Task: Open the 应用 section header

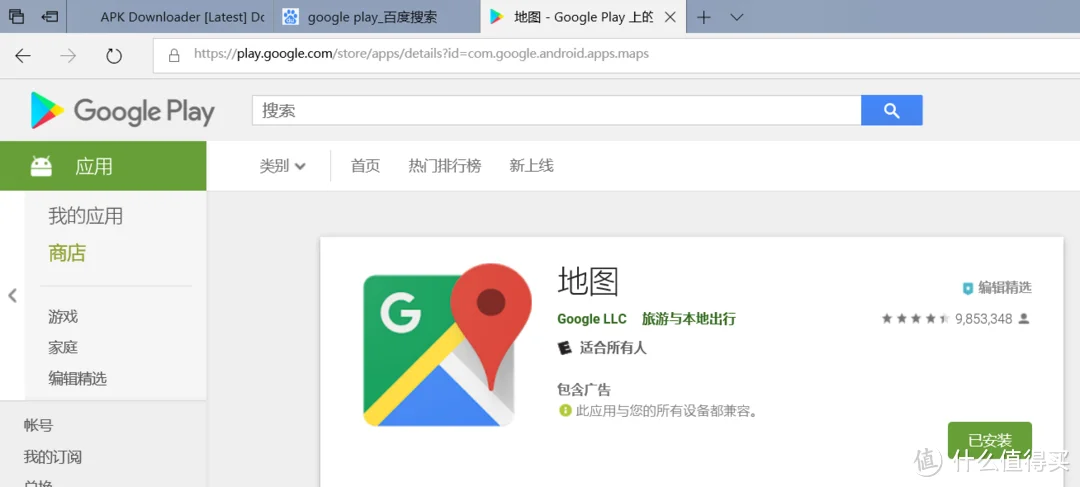Action: (x=103, y=166)
